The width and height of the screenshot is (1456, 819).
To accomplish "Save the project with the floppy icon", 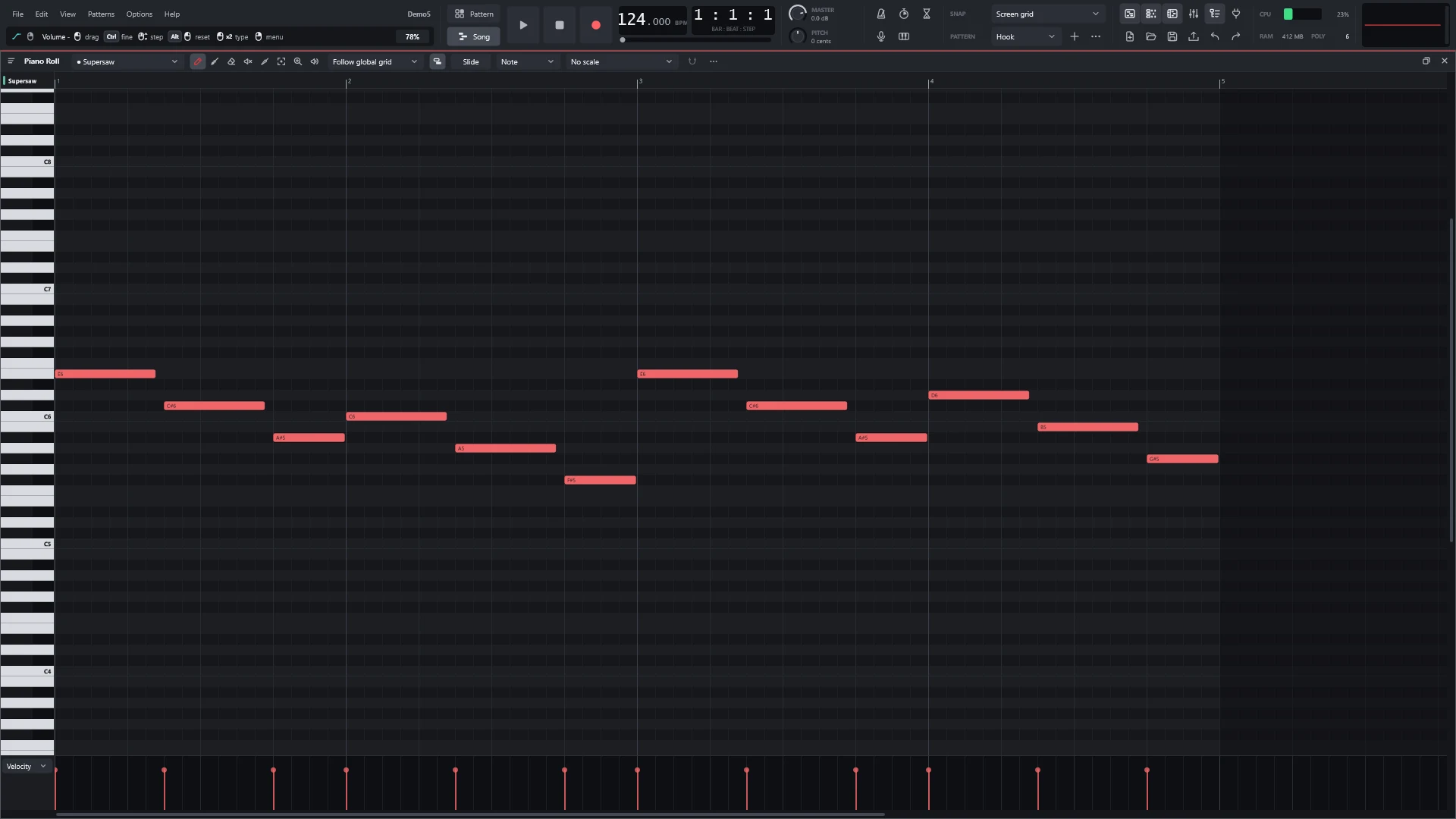I will [1172, 36].
